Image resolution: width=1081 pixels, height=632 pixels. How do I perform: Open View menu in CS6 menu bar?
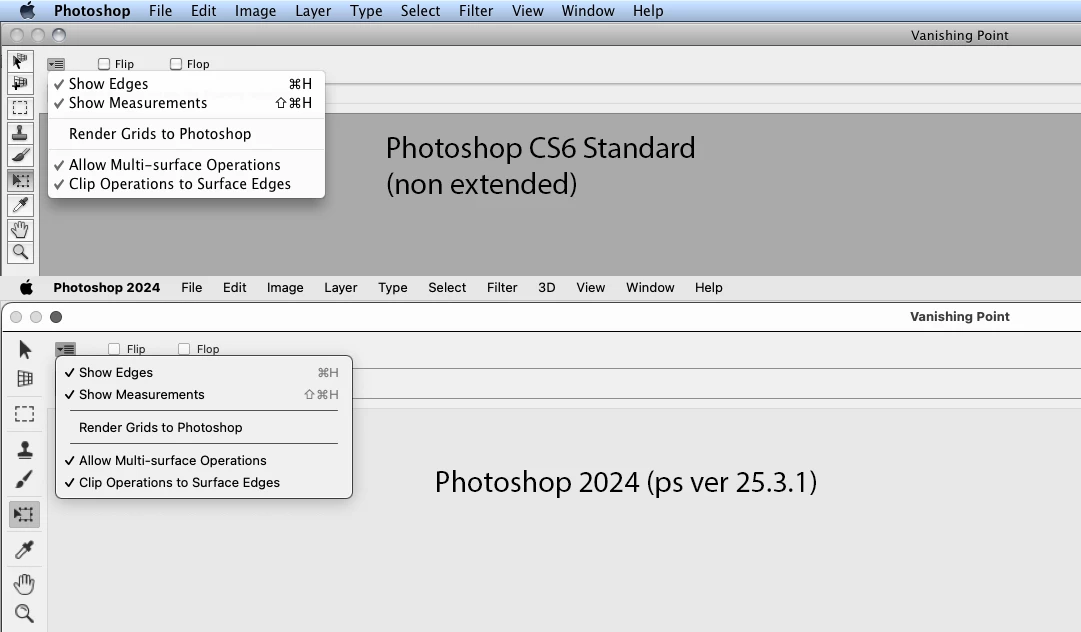point(527,11)
